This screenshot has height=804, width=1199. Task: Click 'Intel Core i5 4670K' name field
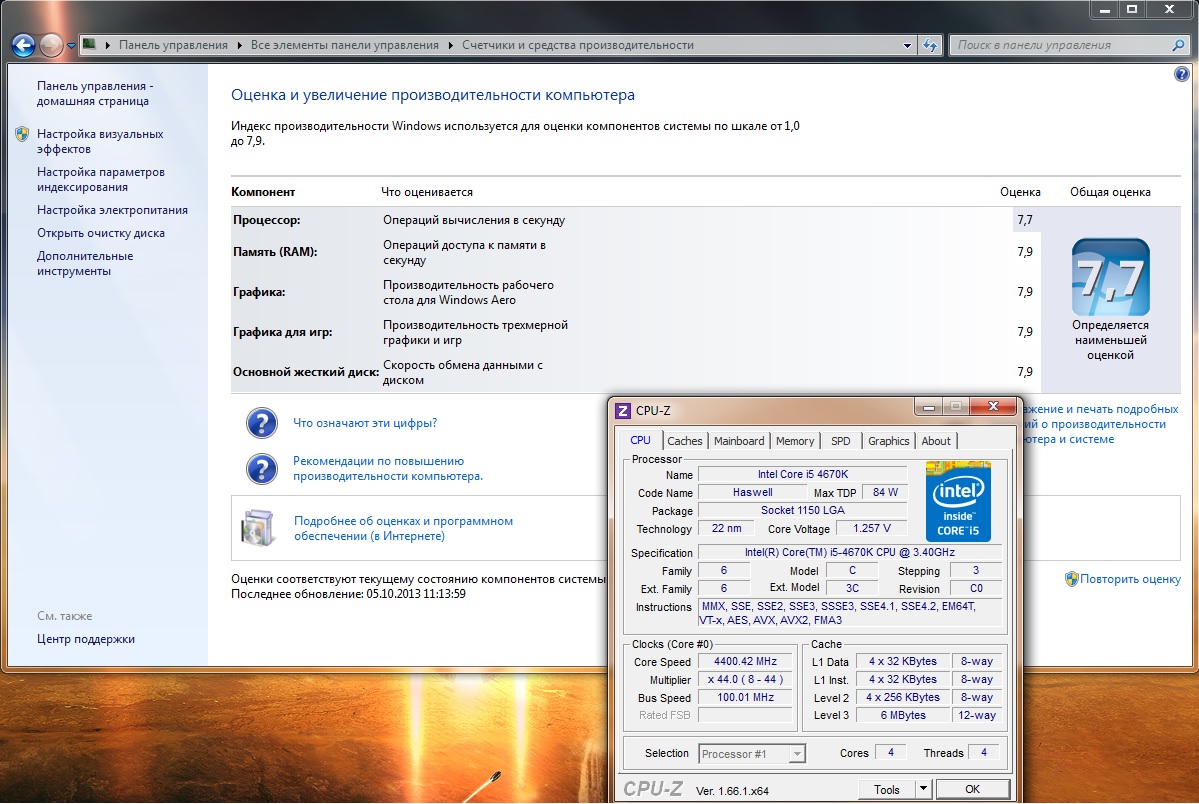tap(802, 474)
